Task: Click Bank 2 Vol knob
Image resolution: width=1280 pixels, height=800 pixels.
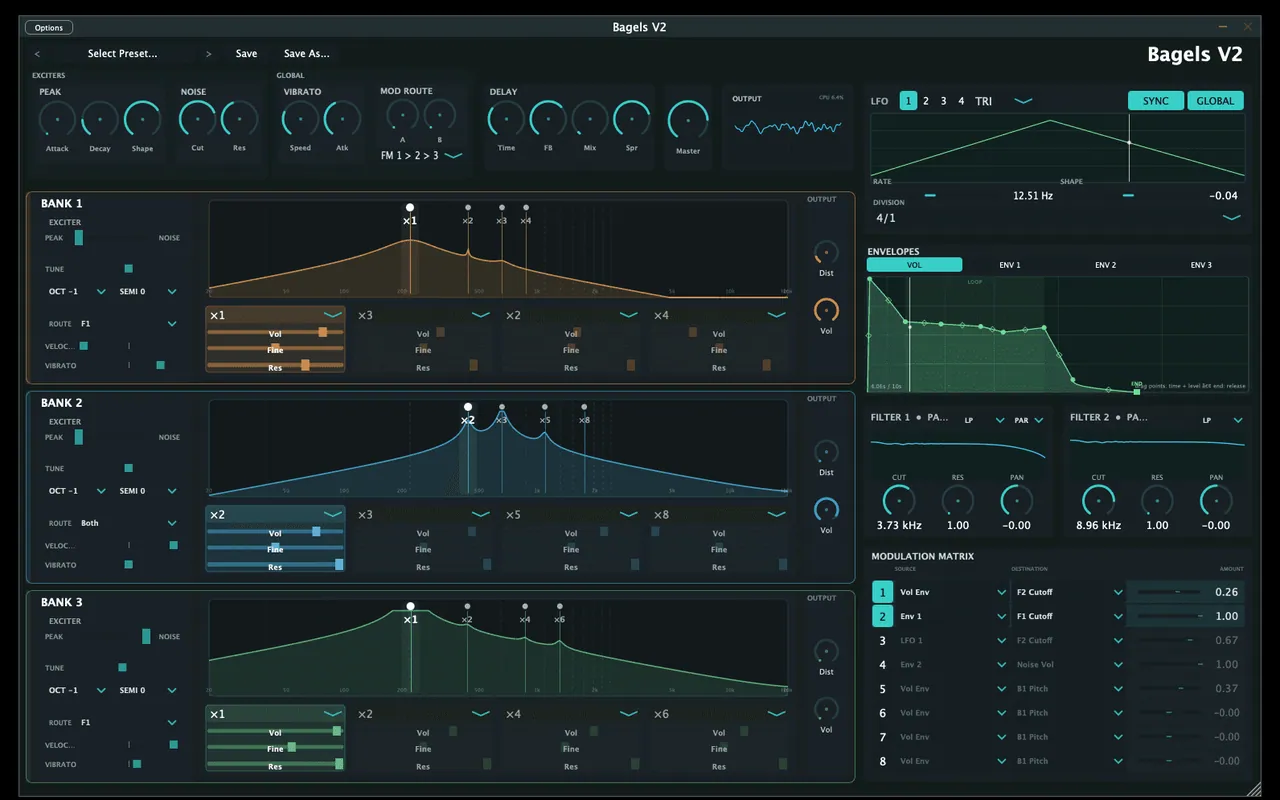Action: [826, 510]
